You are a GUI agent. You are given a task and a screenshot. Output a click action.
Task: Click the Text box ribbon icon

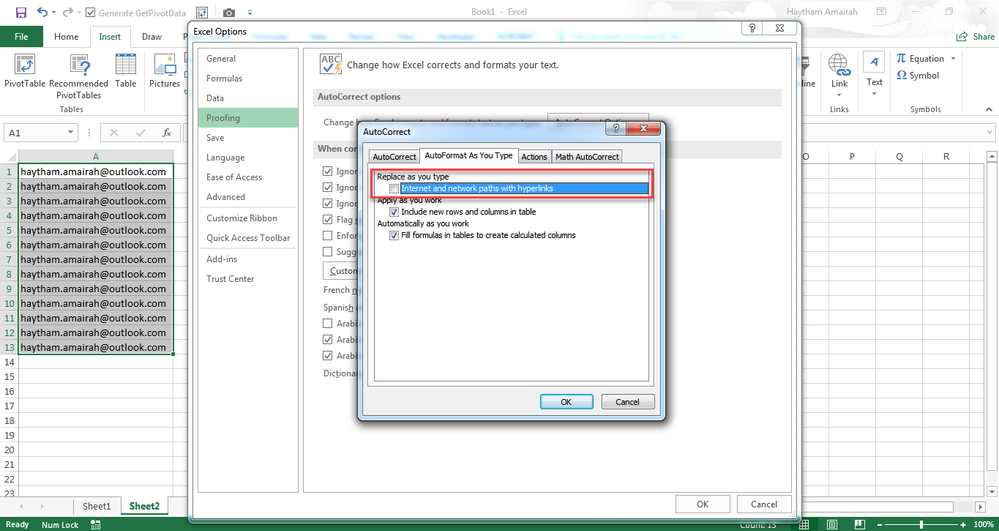click(x=874, y=62)
